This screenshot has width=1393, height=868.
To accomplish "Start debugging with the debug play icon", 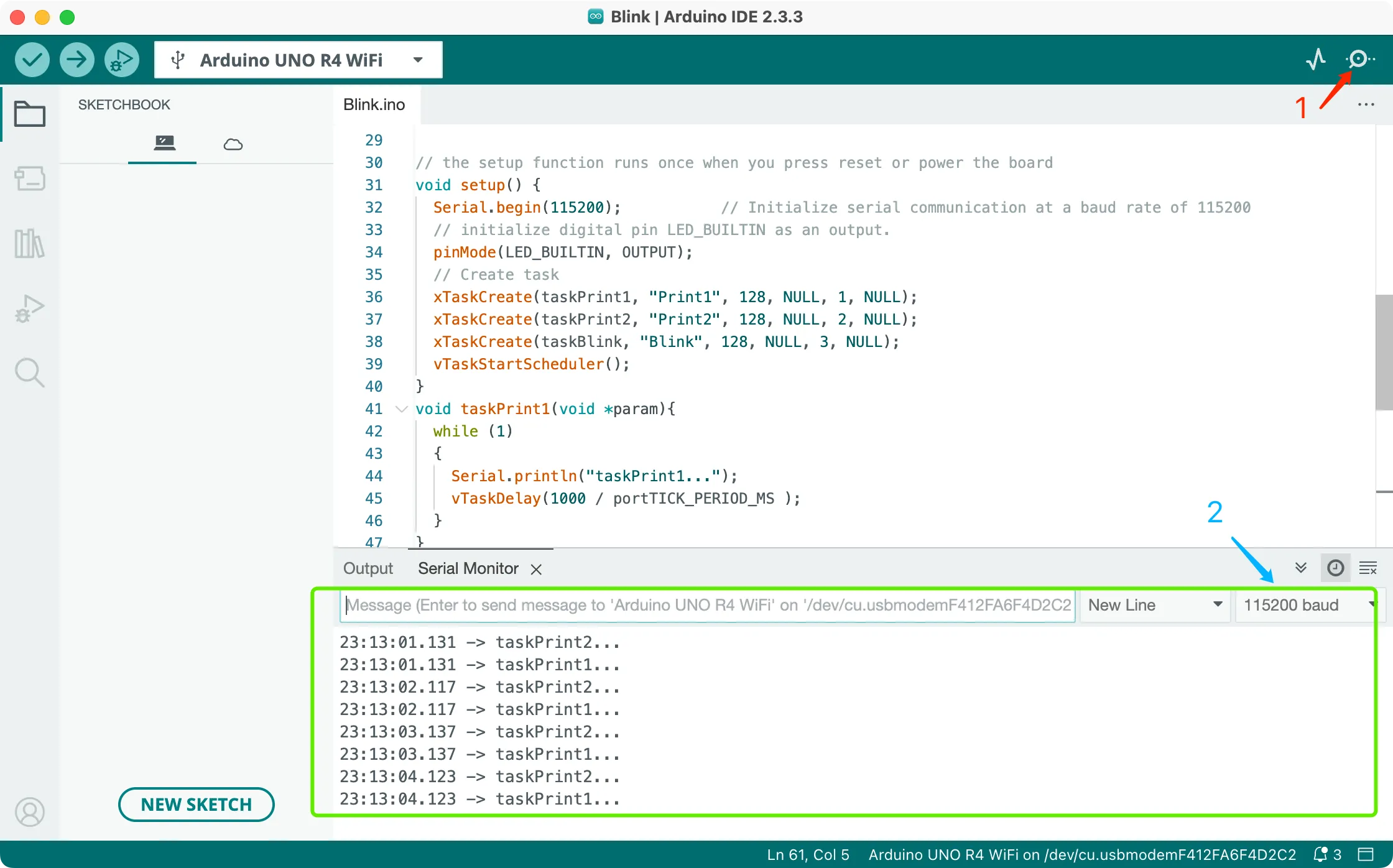I will (122, 60).
